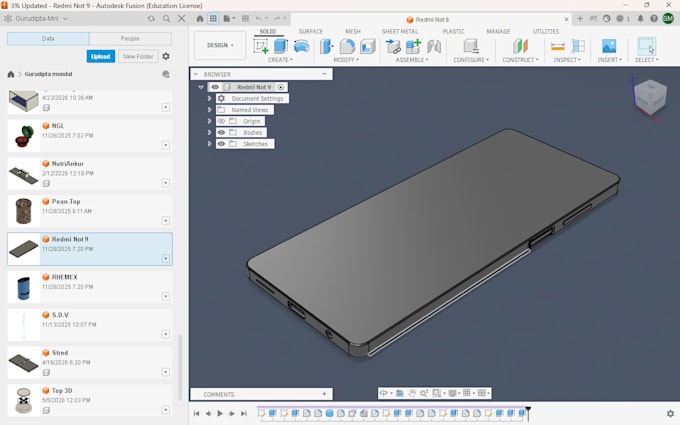The width and height of the screenshot is (680, 425).
Task: Expand the Named Views node
Action: click(x=209, y=110)
